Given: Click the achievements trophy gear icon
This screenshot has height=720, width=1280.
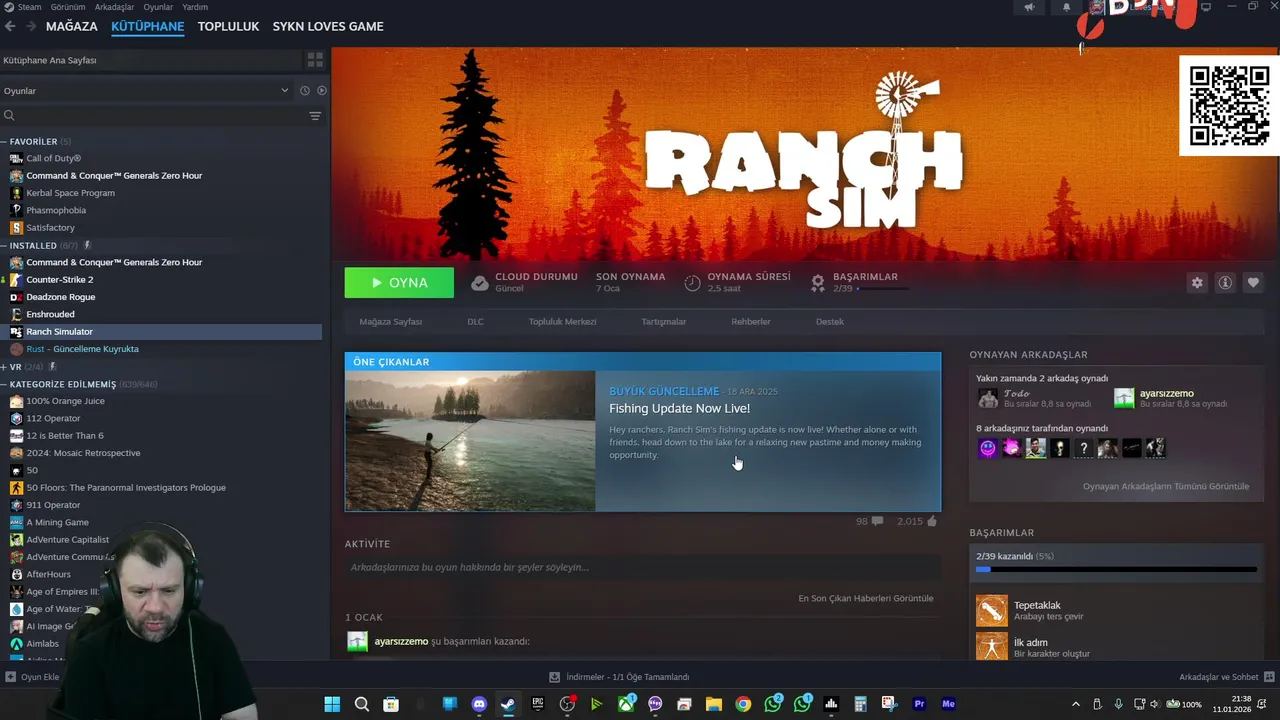Looking at the screenshot, I should tap(818, 283).
